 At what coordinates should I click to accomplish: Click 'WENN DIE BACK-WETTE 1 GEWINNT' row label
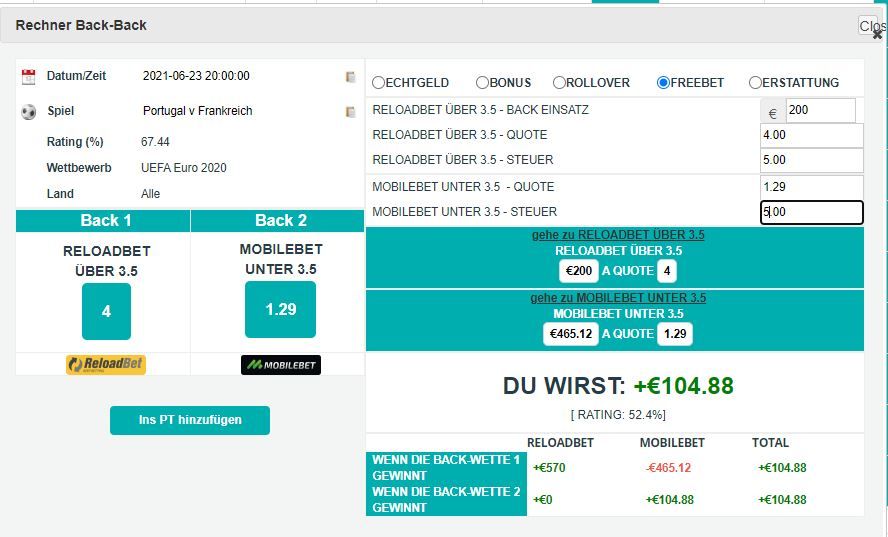click(446, 468)
